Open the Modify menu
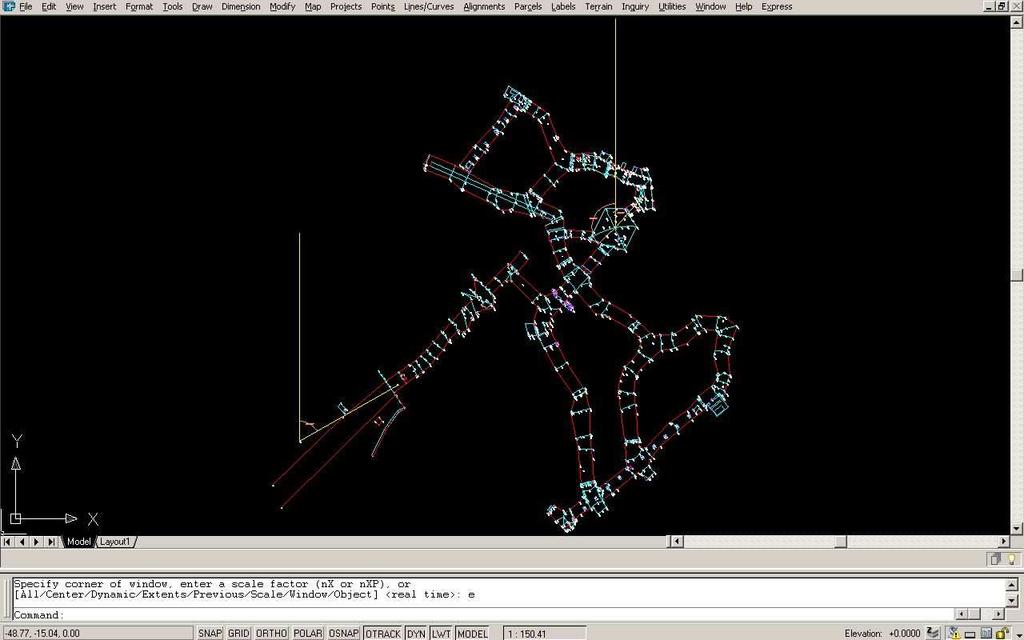Image resolution: width=1024 pixels, height=640 pixels. click(282, 7)
